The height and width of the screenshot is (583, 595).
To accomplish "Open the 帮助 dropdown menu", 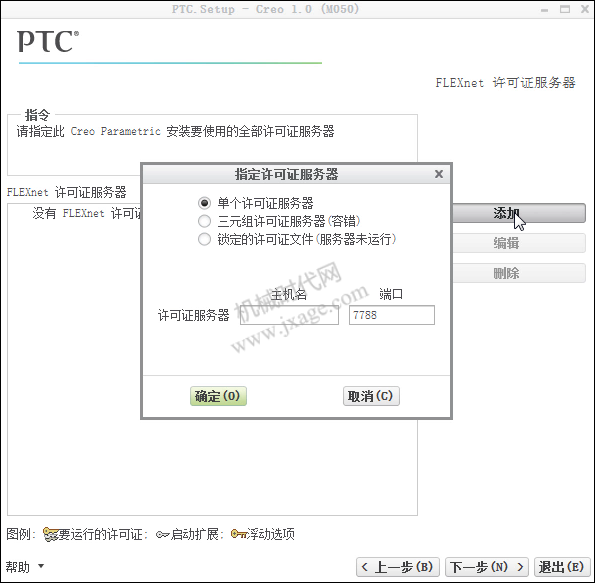I will pyautogui.click(x=25, y=567).
